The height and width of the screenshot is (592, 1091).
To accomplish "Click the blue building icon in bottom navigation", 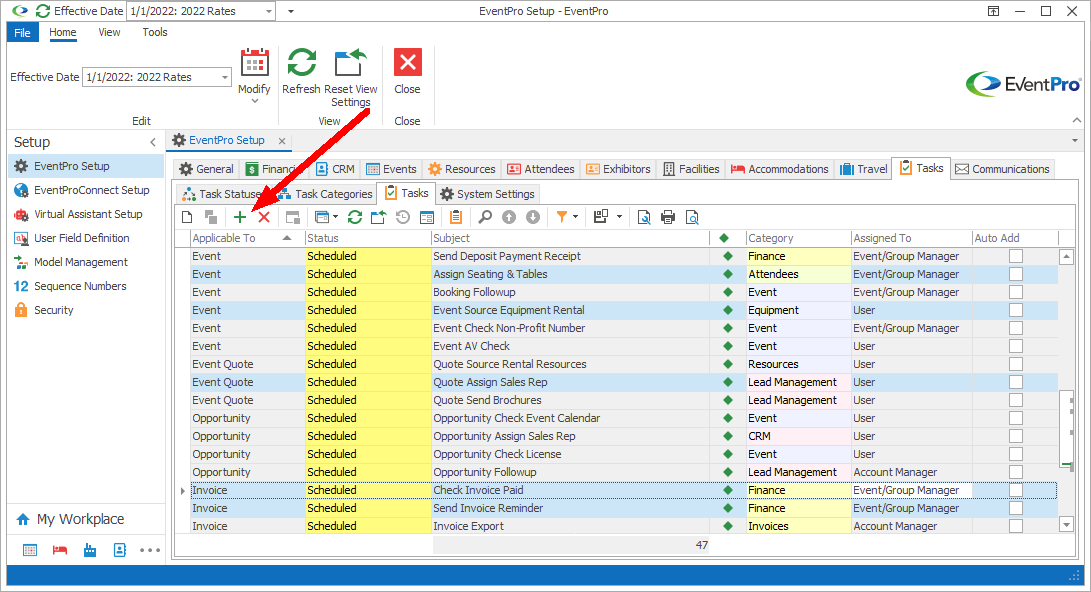I will tap(90, 550).
